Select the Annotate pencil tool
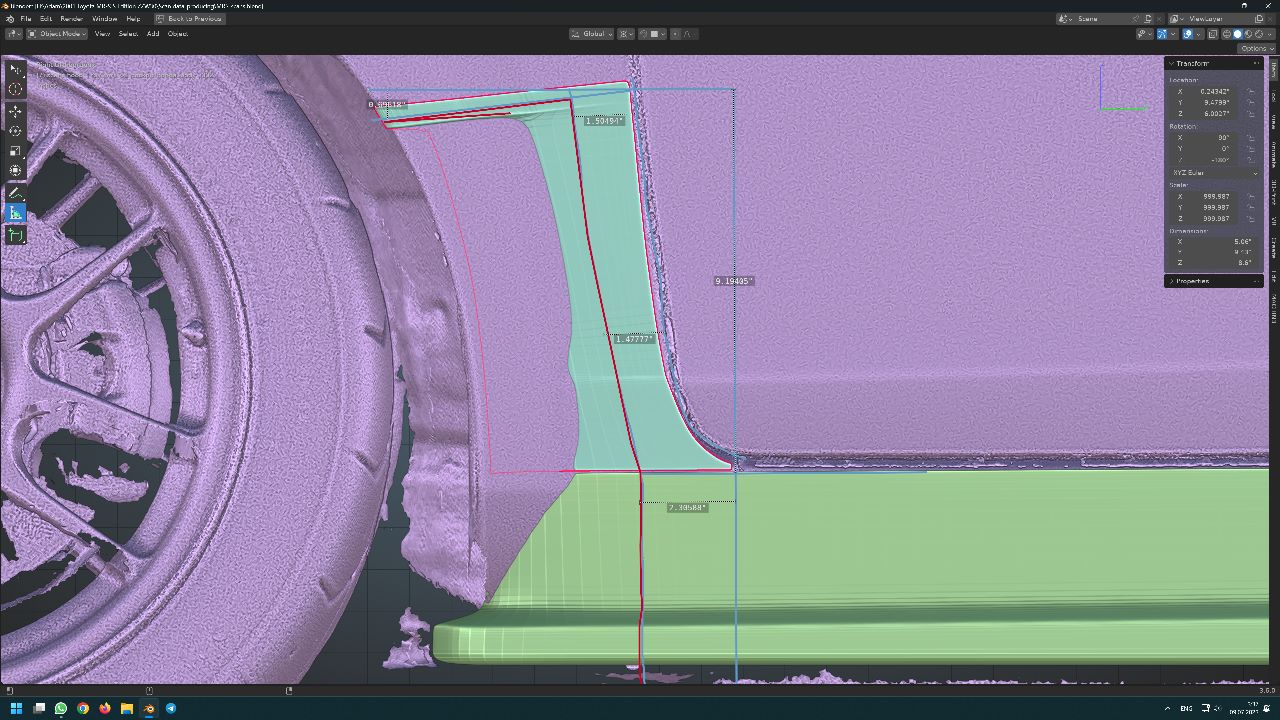The height and width of the screenshot is (720, 1280). coord(15,192)
